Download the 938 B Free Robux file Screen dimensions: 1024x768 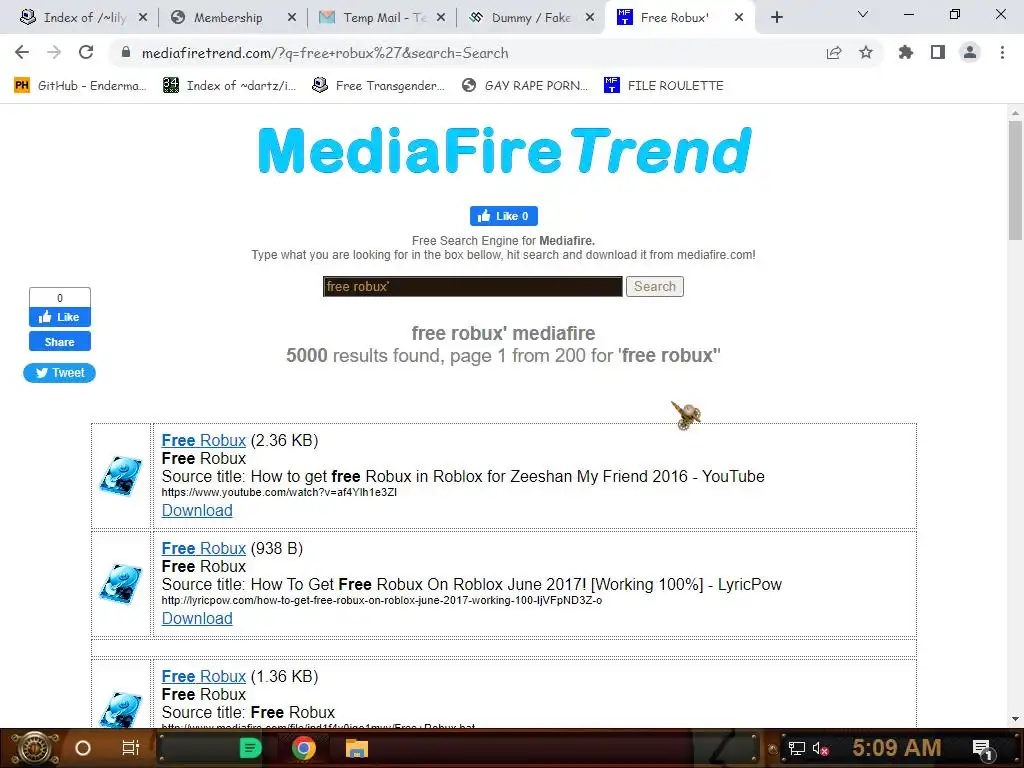click(197, 618)
